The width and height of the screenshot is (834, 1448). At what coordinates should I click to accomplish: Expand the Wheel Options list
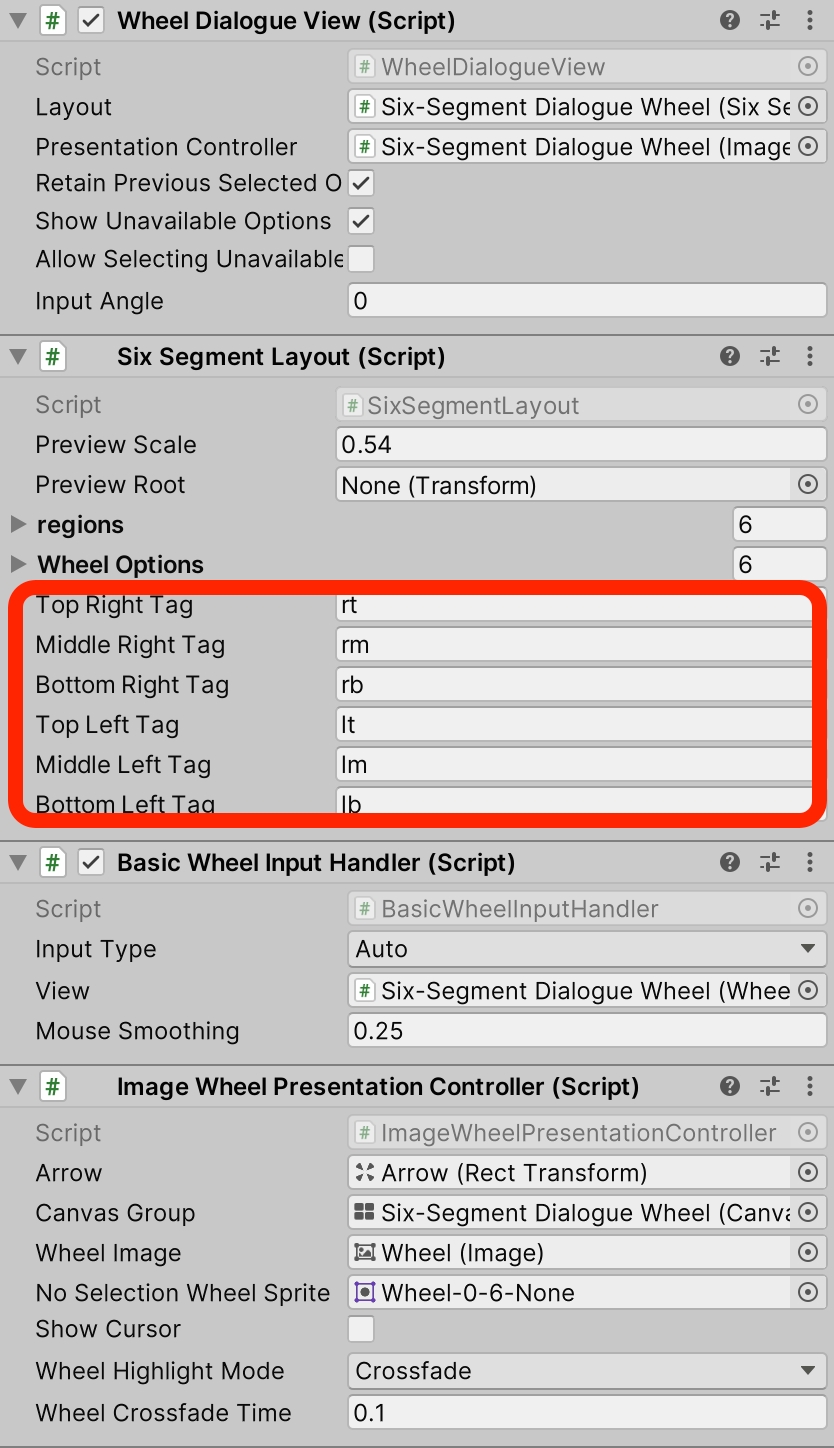(18, 565)
